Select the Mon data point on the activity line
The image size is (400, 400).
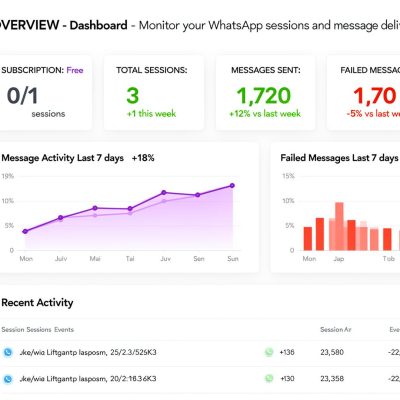click(25, 231)
